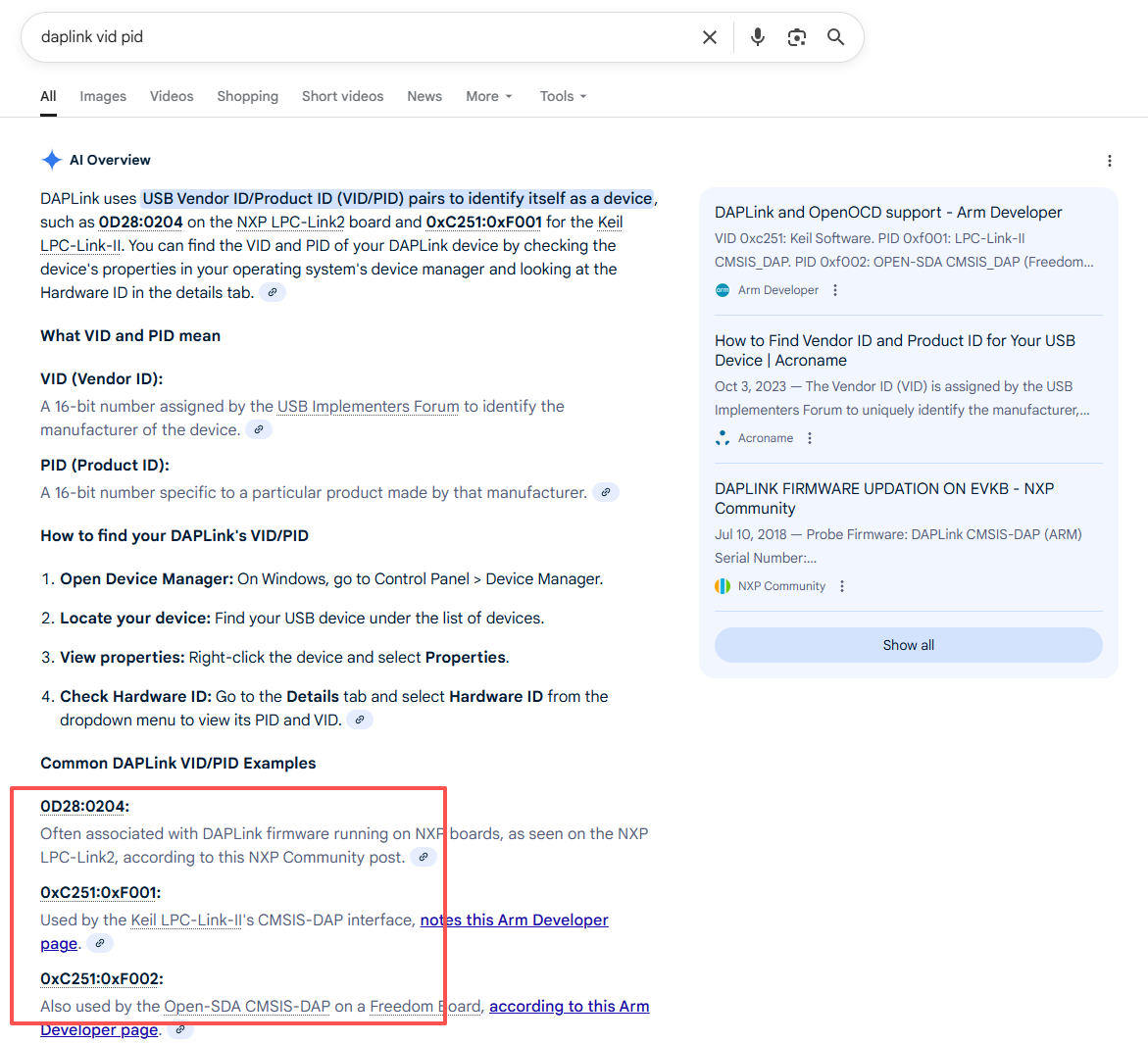This screenshot has height=1044, width=1148.
Task: Switch to the Videos tab
Action: coord(172,96)
